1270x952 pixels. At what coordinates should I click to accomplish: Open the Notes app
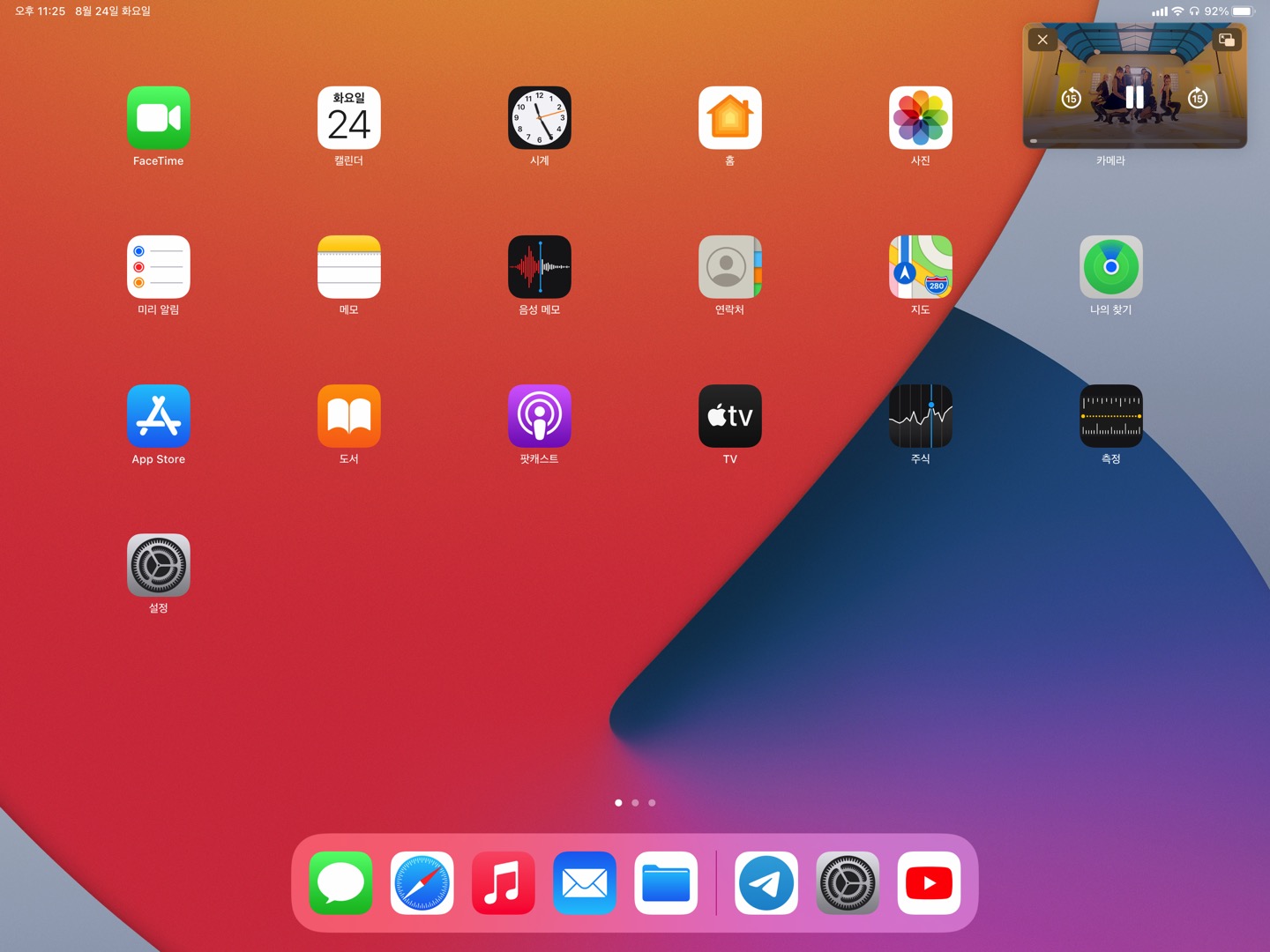[349, 267]
